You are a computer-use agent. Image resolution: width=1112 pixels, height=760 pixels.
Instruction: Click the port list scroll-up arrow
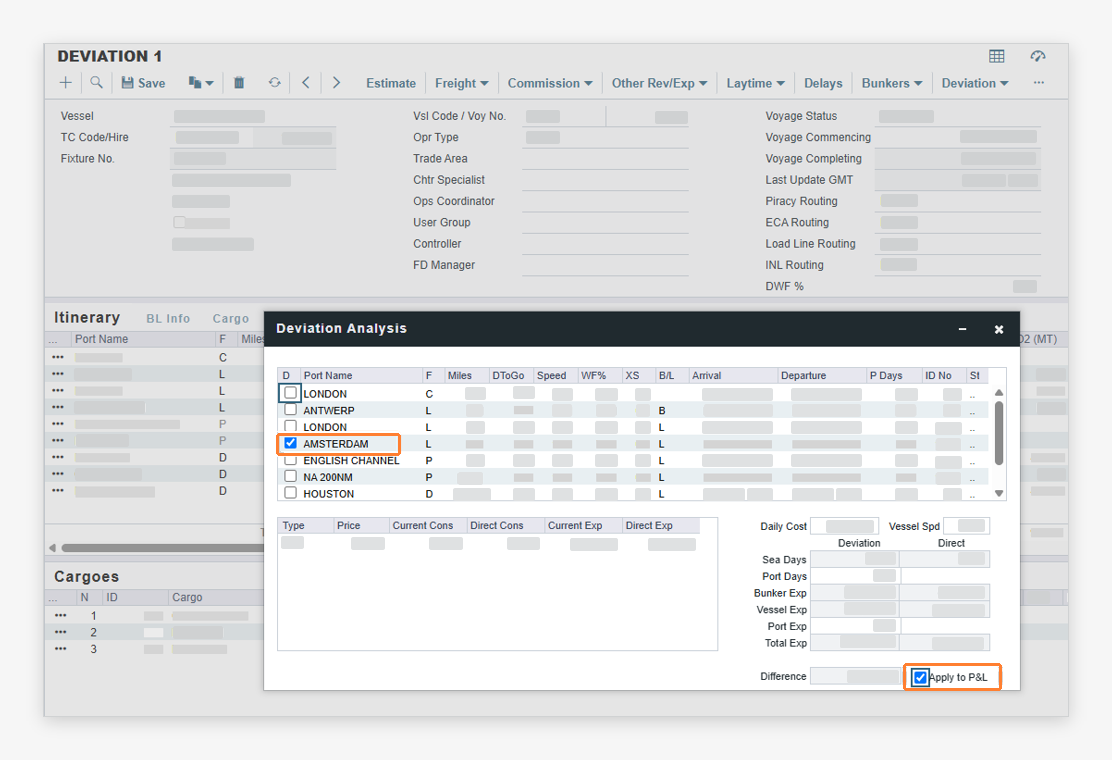click(999, 392)
